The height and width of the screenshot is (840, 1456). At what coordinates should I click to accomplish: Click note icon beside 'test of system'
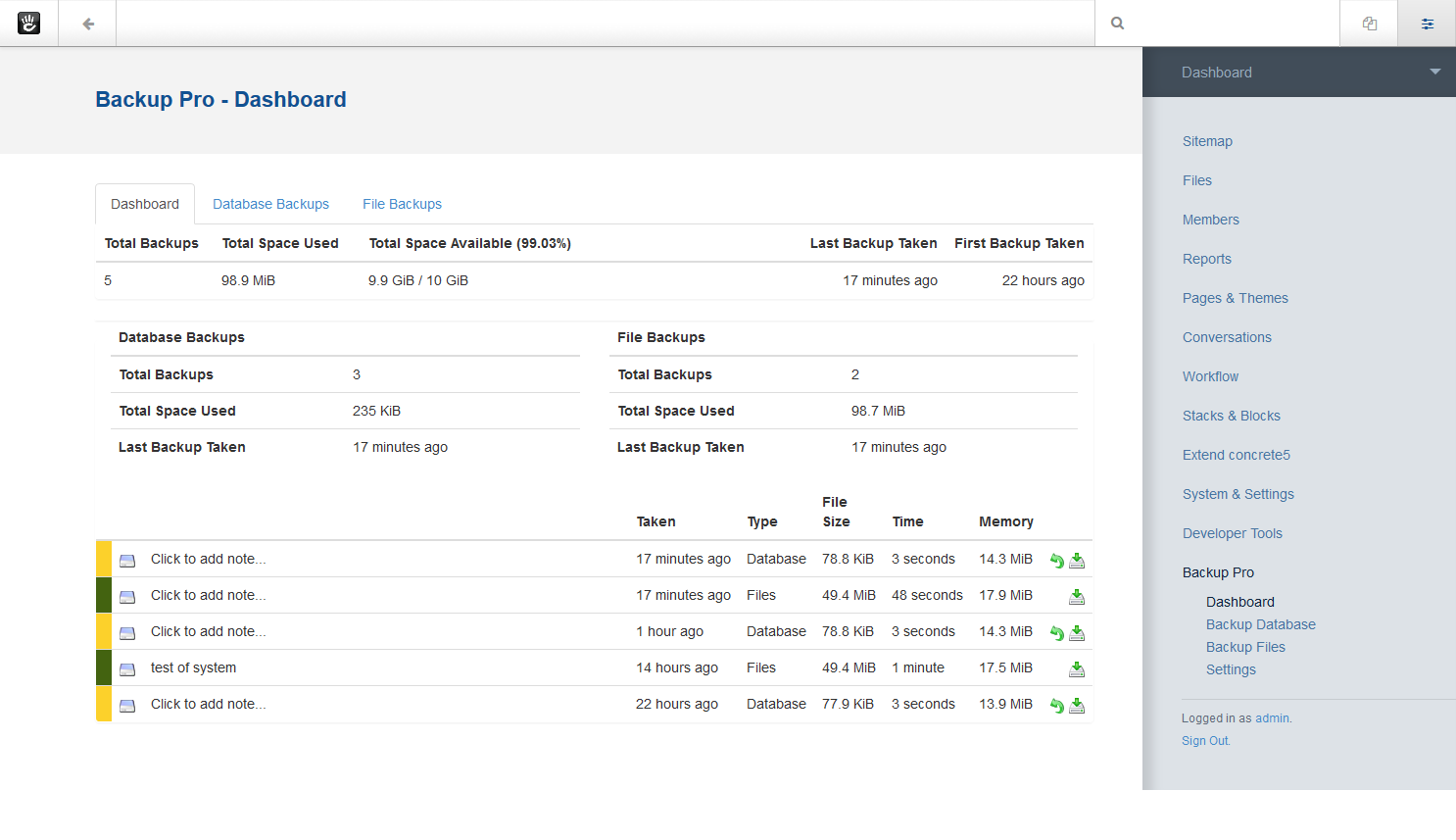[x=127, y=669]
